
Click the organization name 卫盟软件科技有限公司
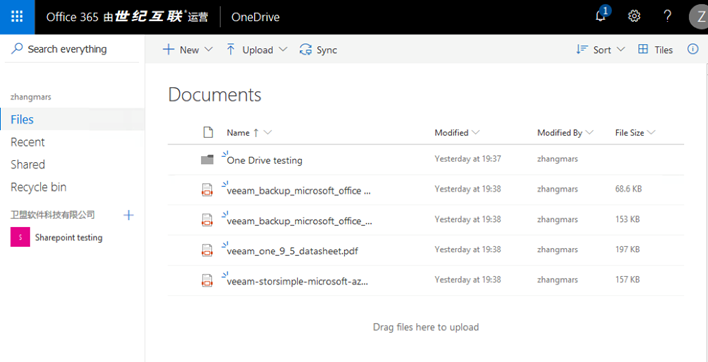pos(52,215)
